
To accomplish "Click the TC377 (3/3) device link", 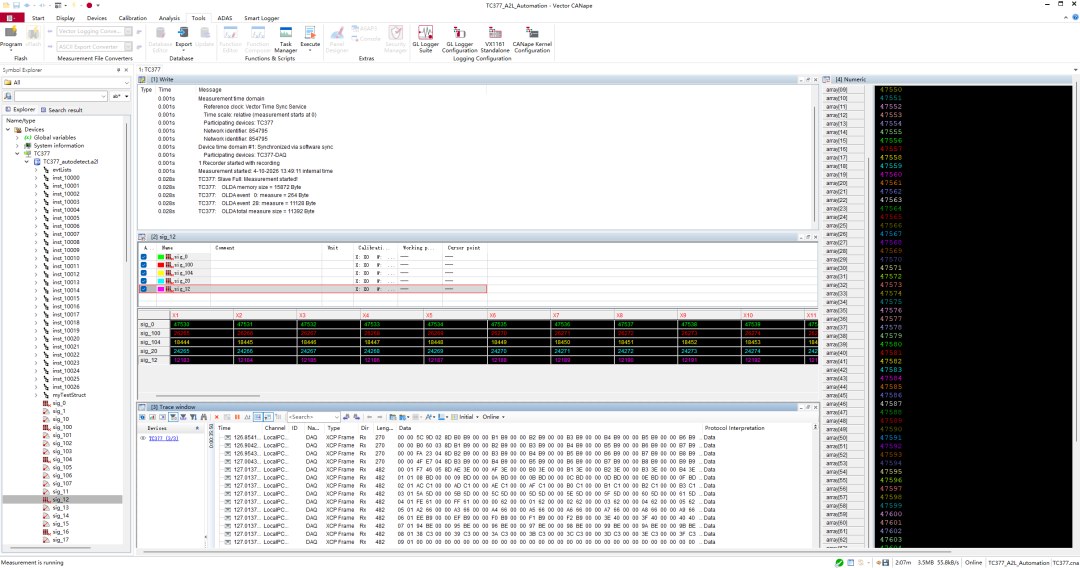I will (x=163, y=438).
